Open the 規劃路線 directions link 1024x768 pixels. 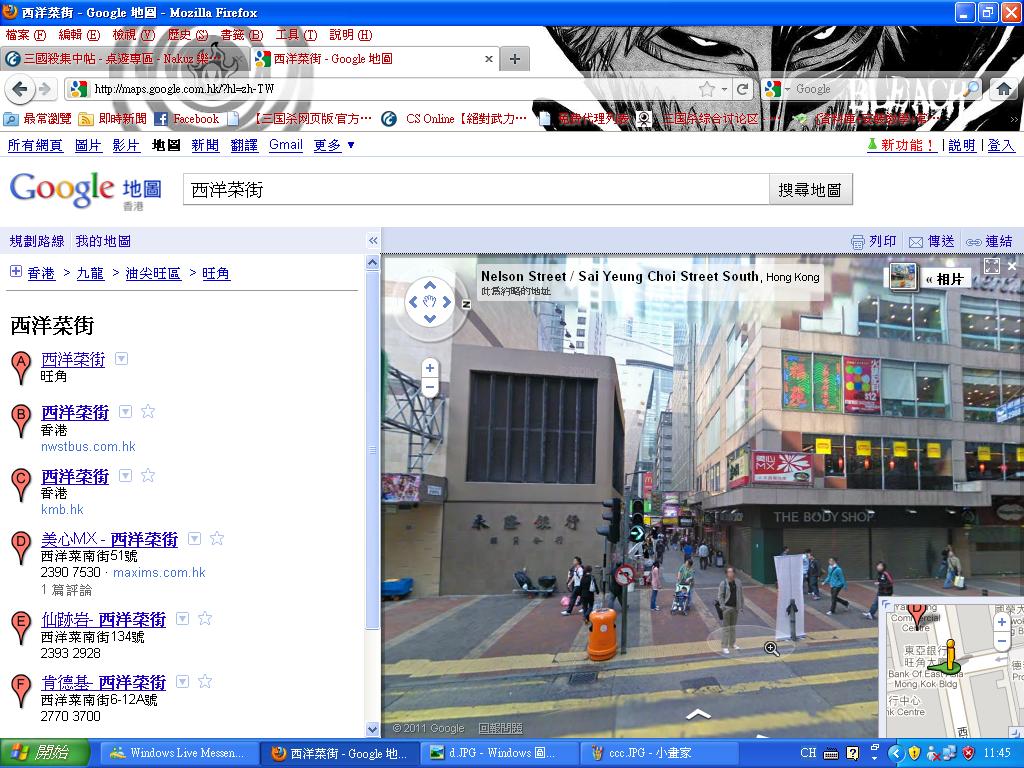pyautogui.click(x=37, y=241)
